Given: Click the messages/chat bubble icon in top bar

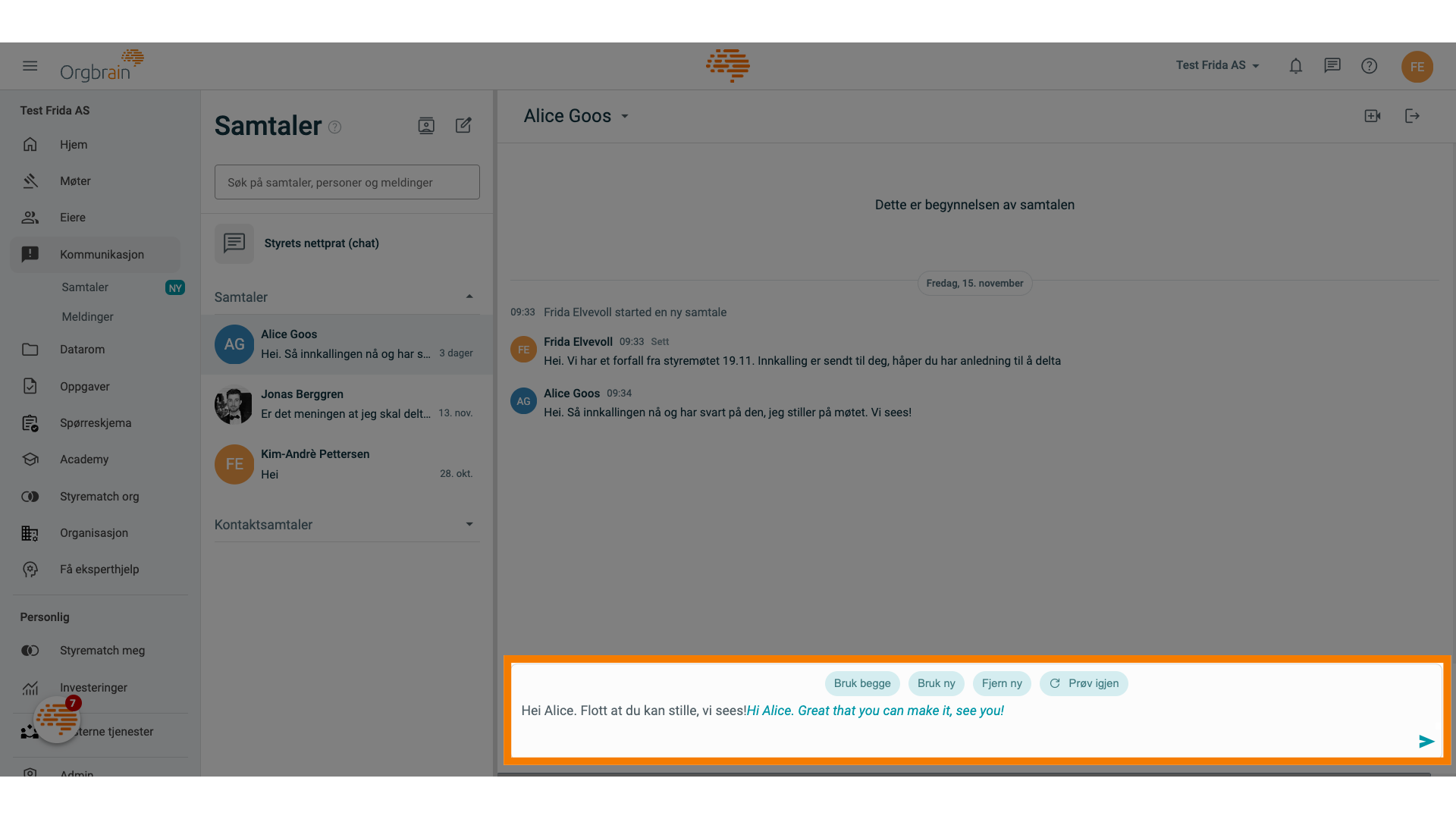Looking at the screenshot, I should pyautogui.click(x=1332, y=65).
